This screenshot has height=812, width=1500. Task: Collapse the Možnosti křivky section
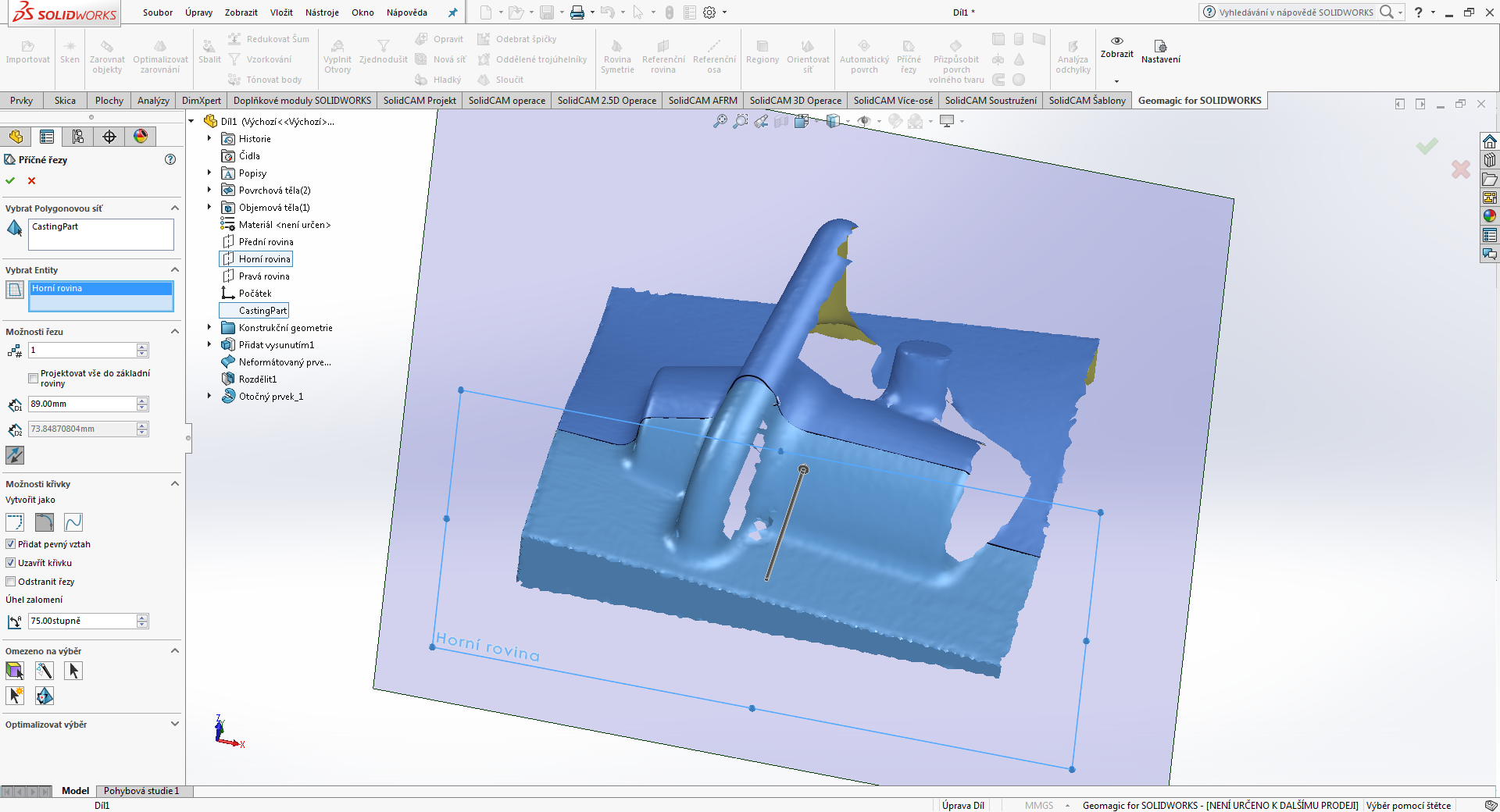coord(175,484)
